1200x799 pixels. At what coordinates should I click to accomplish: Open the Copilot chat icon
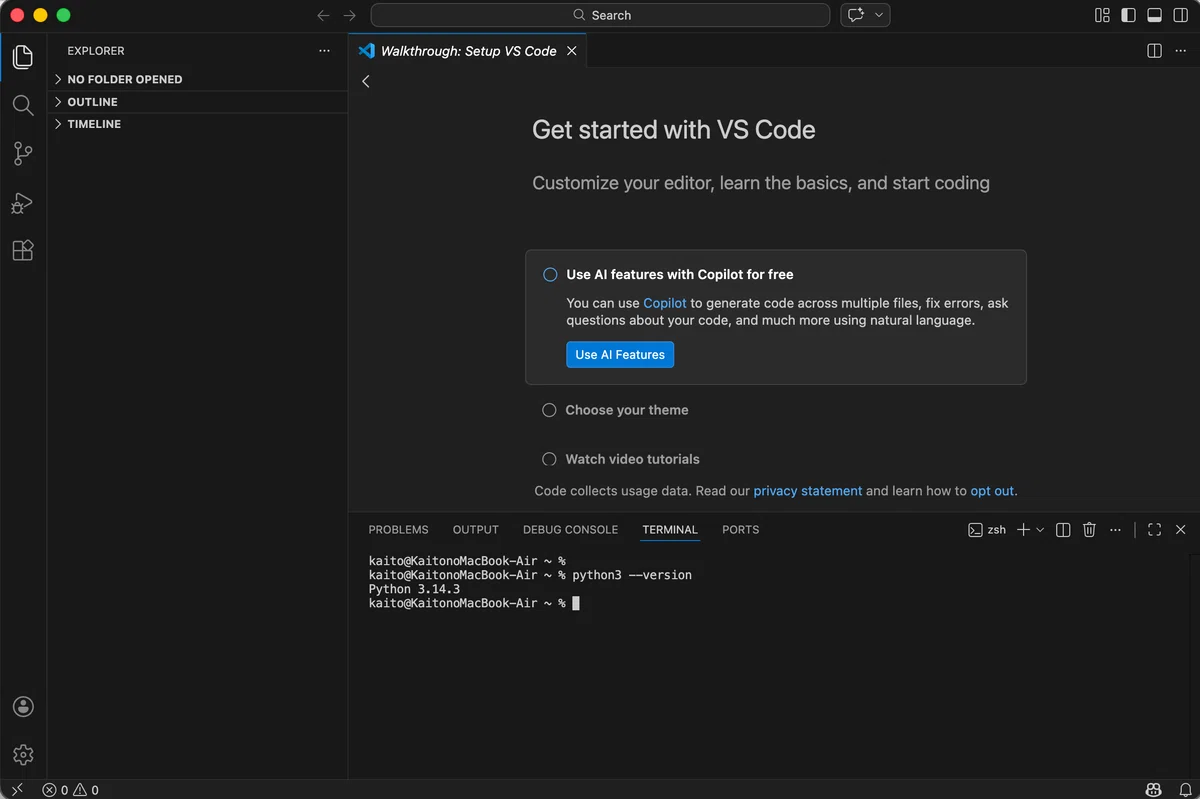[855, 15]
